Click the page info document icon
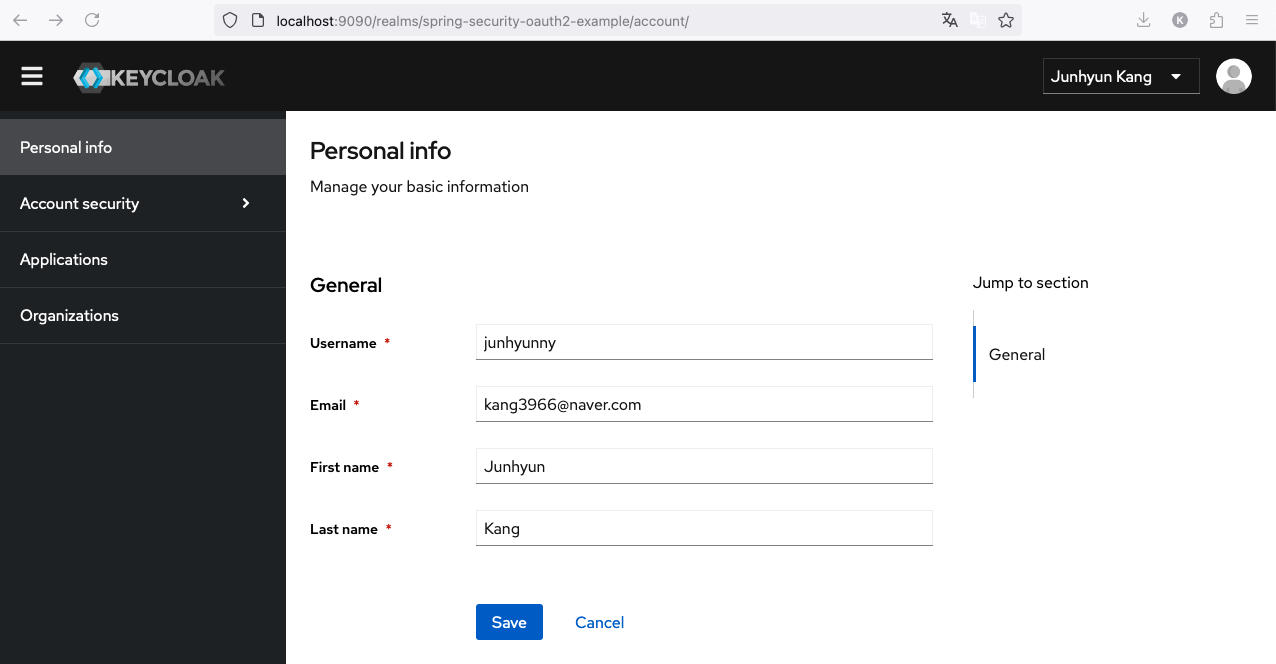 pos(257,20)
